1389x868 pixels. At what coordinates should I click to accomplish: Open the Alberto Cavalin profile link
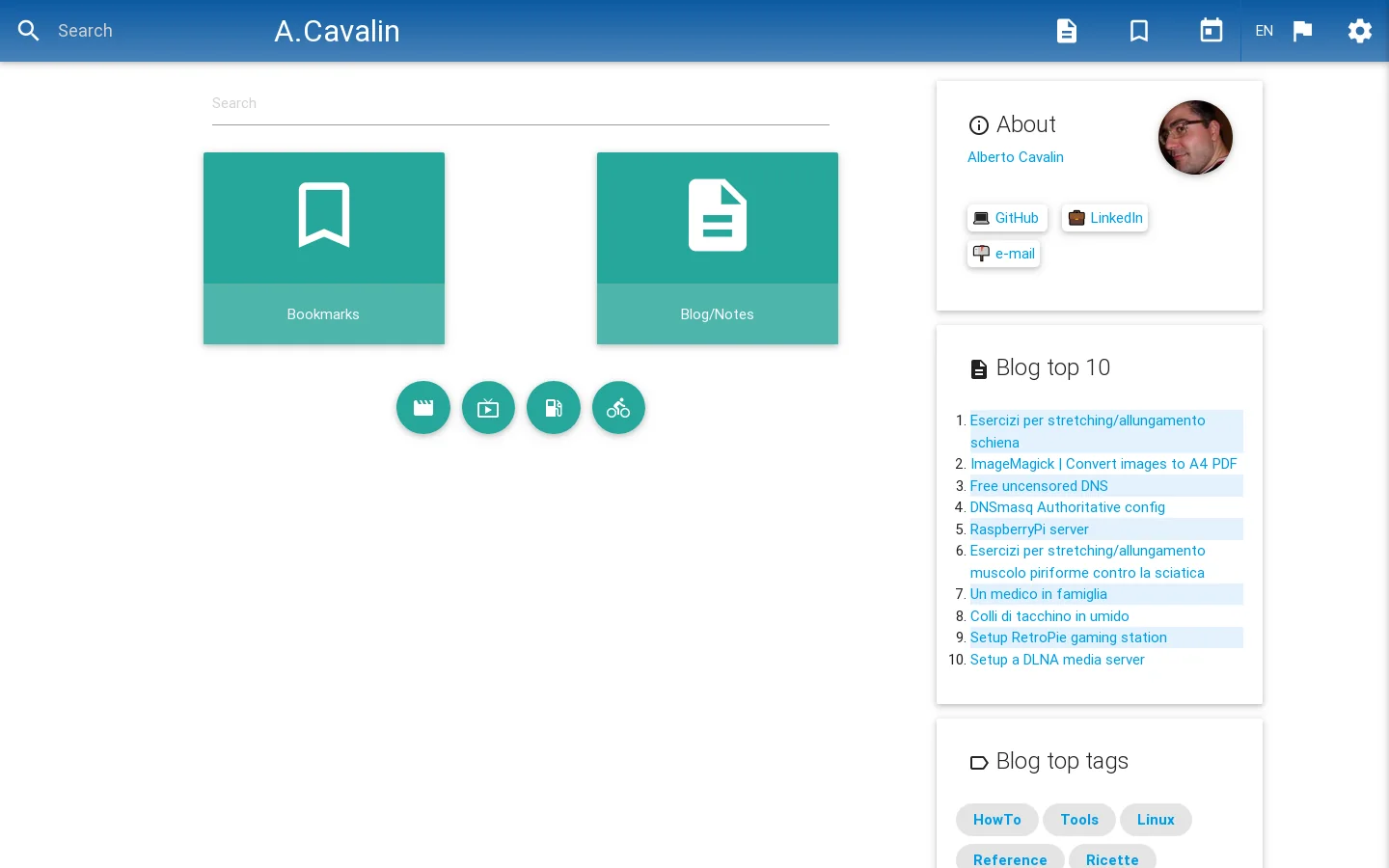tap(1016, 157)
